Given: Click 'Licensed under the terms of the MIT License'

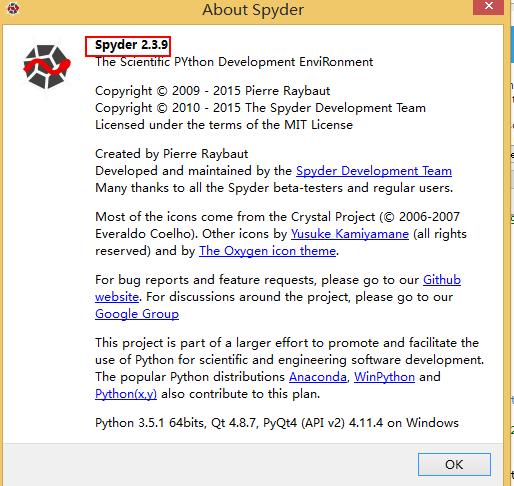Looking at the screenshot, I should (x=224, y=125).
